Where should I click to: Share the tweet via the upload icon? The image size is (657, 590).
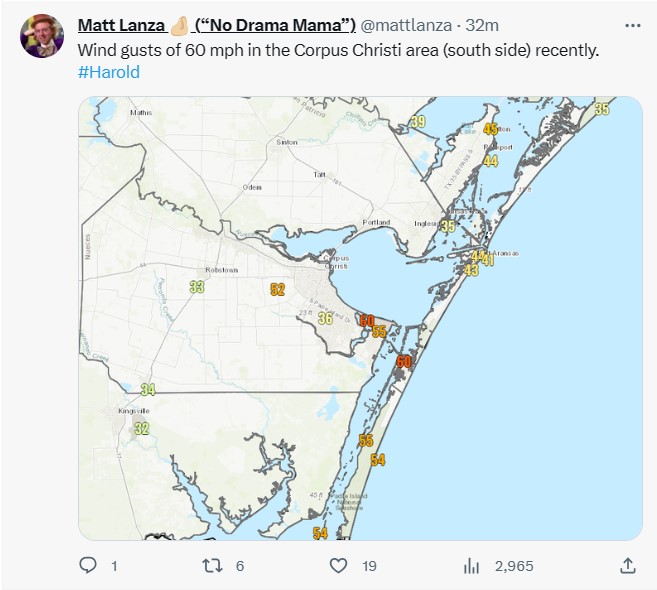tap(627, 566)
